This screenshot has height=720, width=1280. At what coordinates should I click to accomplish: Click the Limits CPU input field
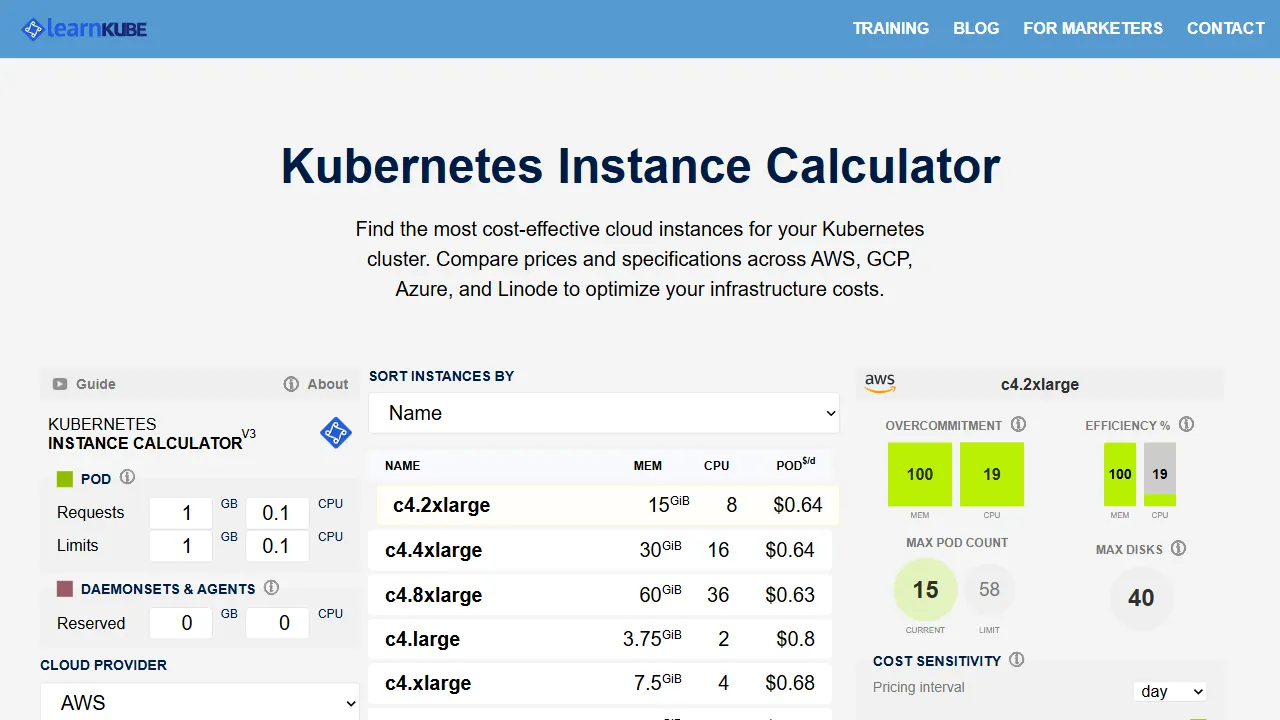[x=278, y=546]
